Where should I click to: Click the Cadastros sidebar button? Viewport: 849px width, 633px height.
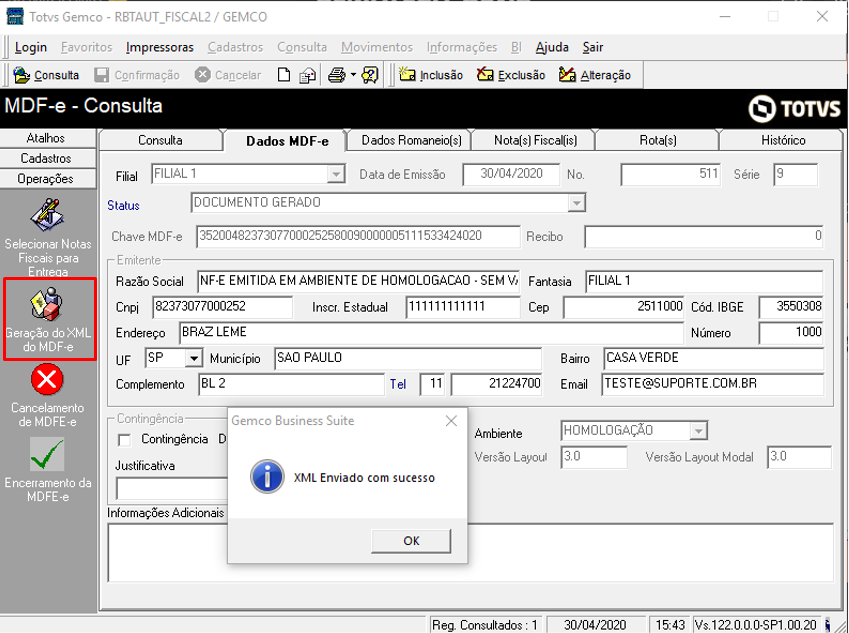click(46, 158)
